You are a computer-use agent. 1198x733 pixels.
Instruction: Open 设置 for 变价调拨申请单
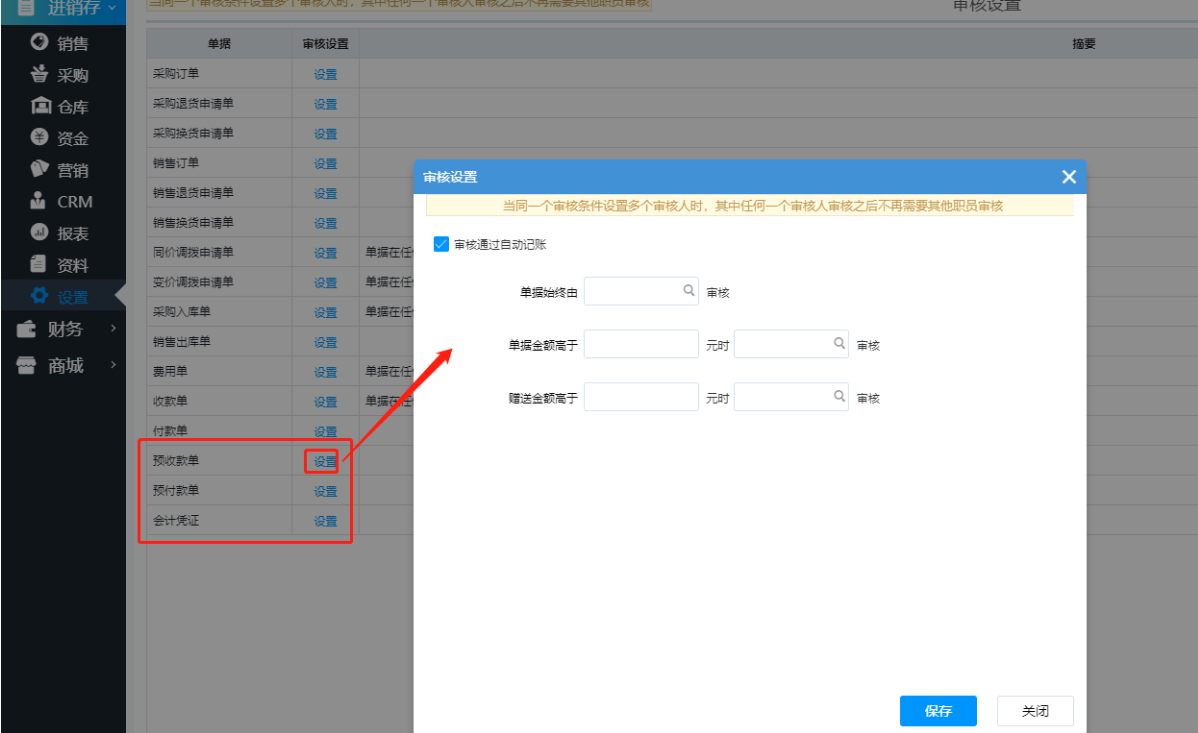pyautogui.click(x=325, y=283)
